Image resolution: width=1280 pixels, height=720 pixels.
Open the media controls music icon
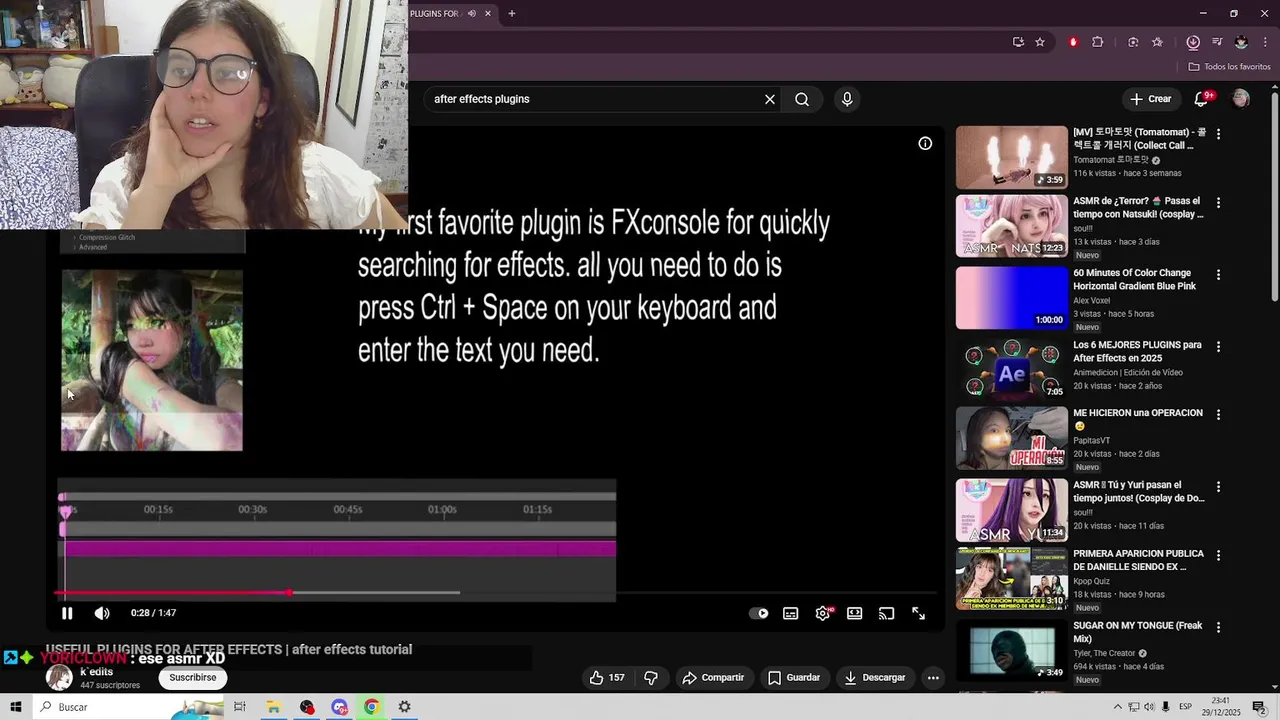coord(1217,42)
